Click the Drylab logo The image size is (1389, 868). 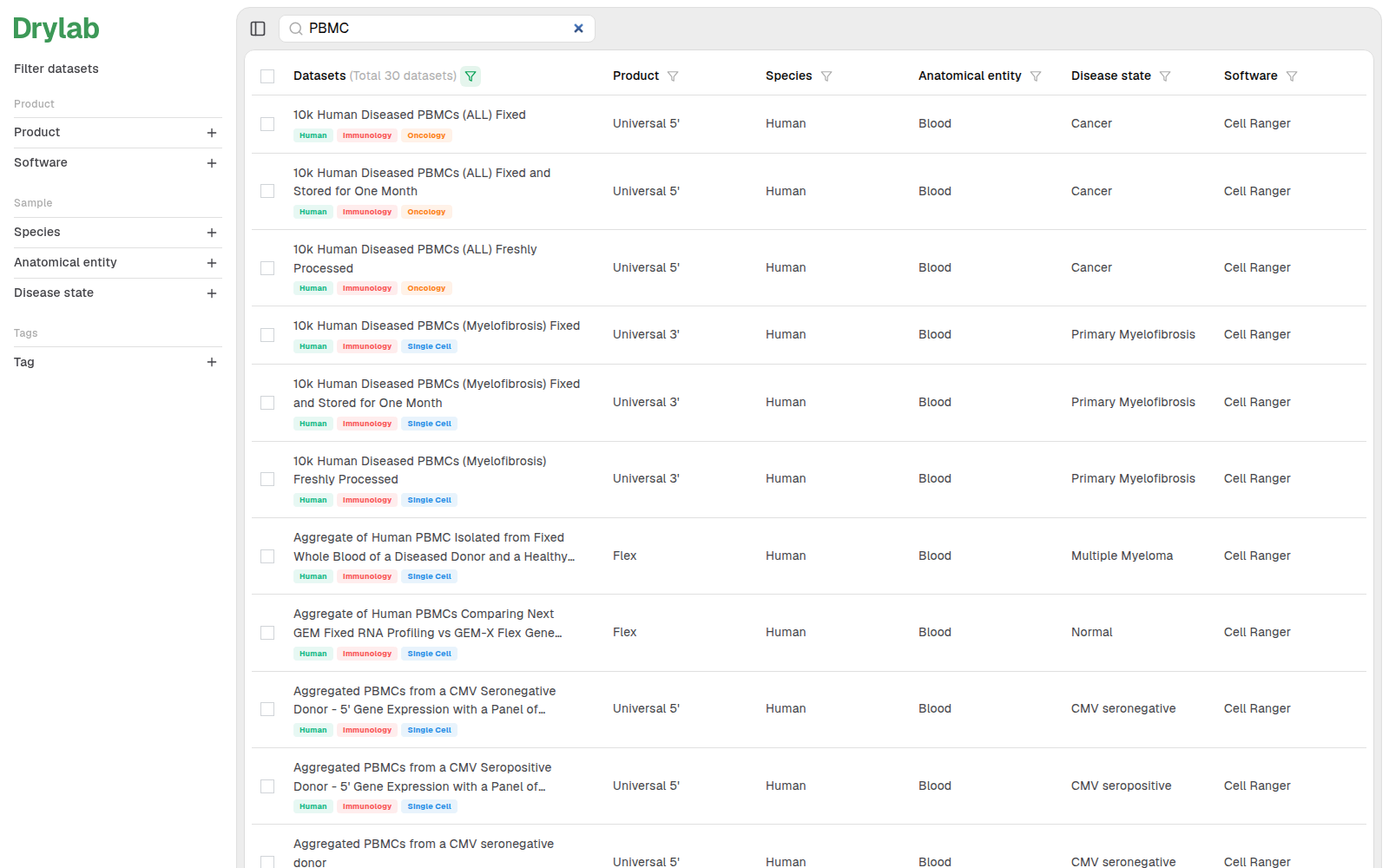point(56,29)
